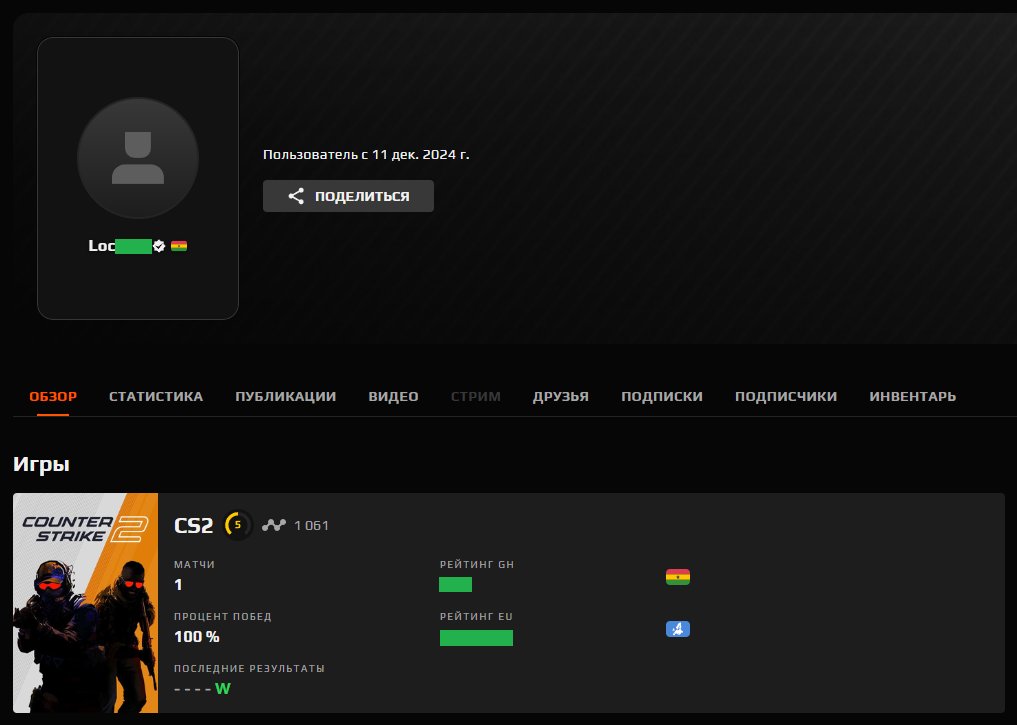Click the Ghana flag next to the player name
The image size is (1017, 725).
180,245
